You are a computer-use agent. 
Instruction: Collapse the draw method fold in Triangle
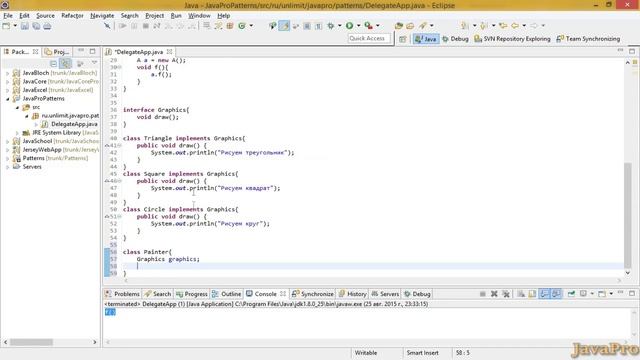click(120, 145)
